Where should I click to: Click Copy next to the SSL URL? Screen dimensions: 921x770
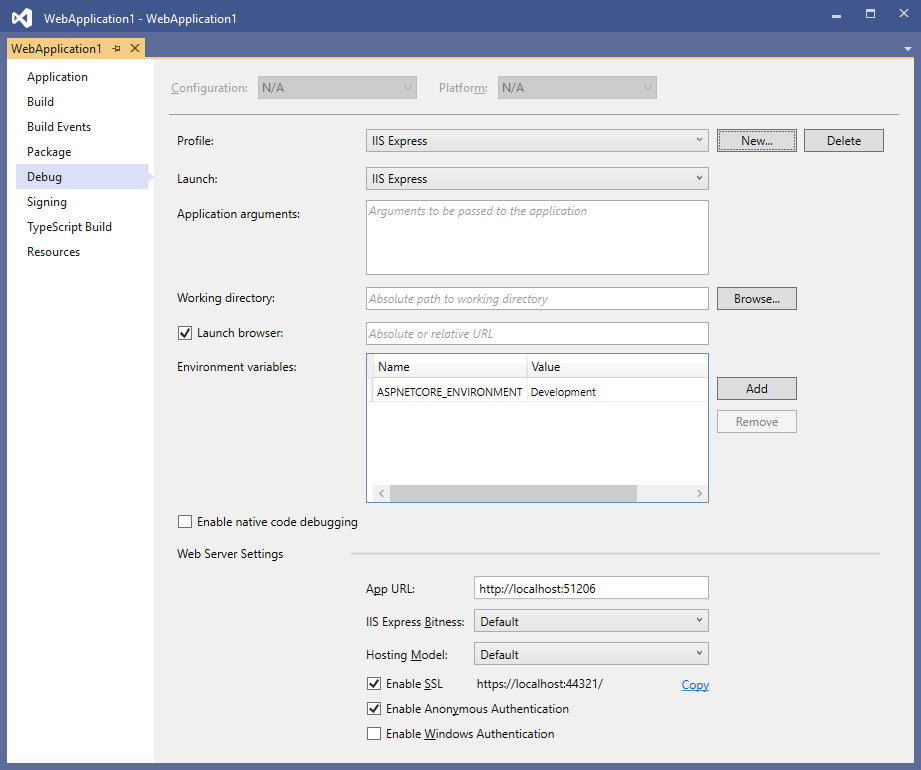(694, 684)
